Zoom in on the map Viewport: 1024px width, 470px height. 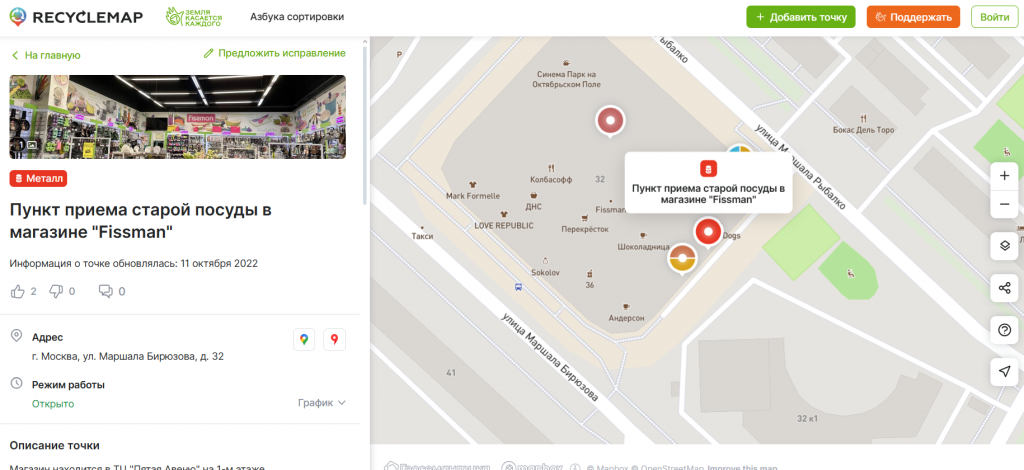[x=1004, y=176]
